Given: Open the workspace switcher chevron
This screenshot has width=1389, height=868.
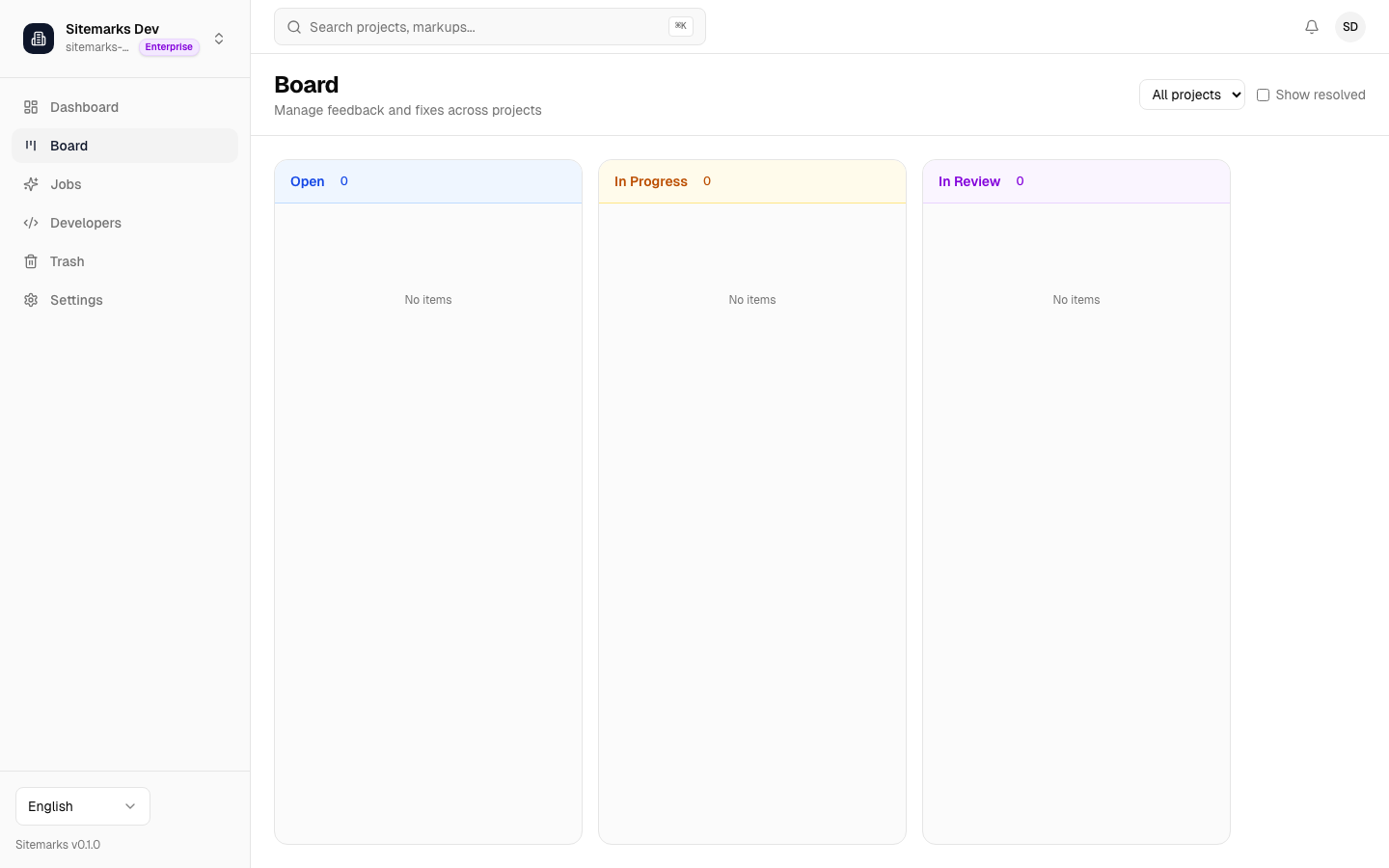Looking at the screenshot, I should pos(219,39).
